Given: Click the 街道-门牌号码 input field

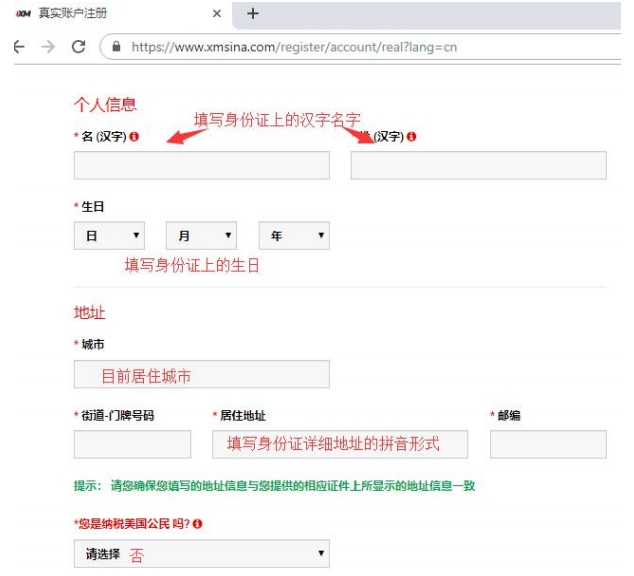Looking at the screenshot, I should coord(132,445).
